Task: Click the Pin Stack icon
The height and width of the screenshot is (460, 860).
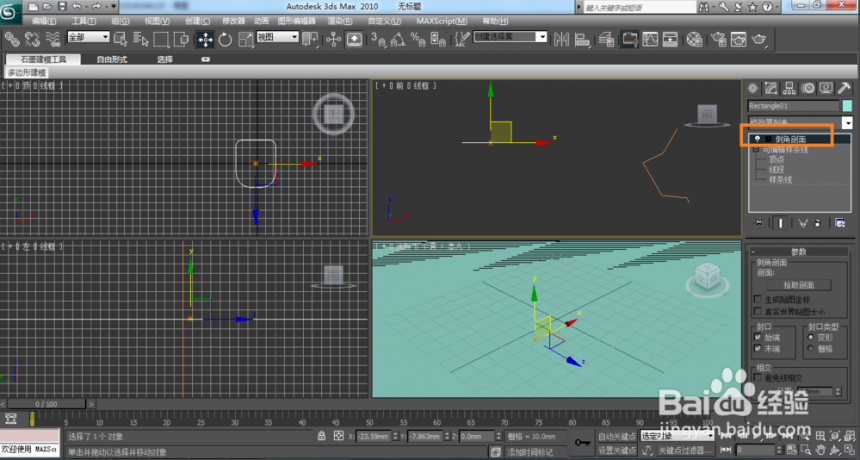Action: click(x=759, y=223)
